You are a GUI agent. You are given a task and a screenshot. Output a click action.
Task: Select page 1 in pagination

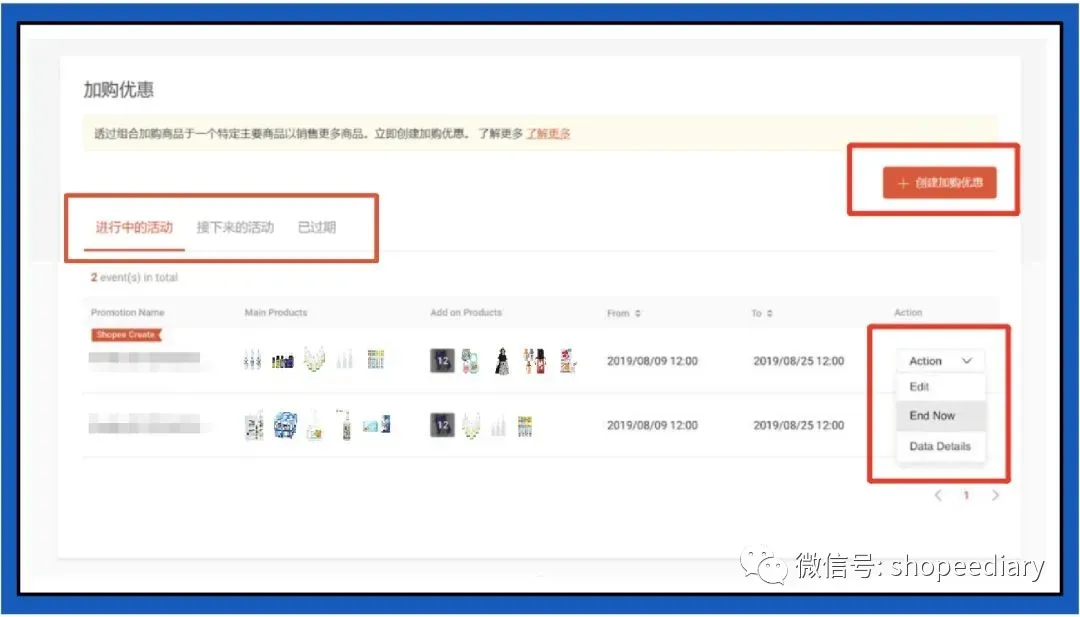tap(966, 495)
